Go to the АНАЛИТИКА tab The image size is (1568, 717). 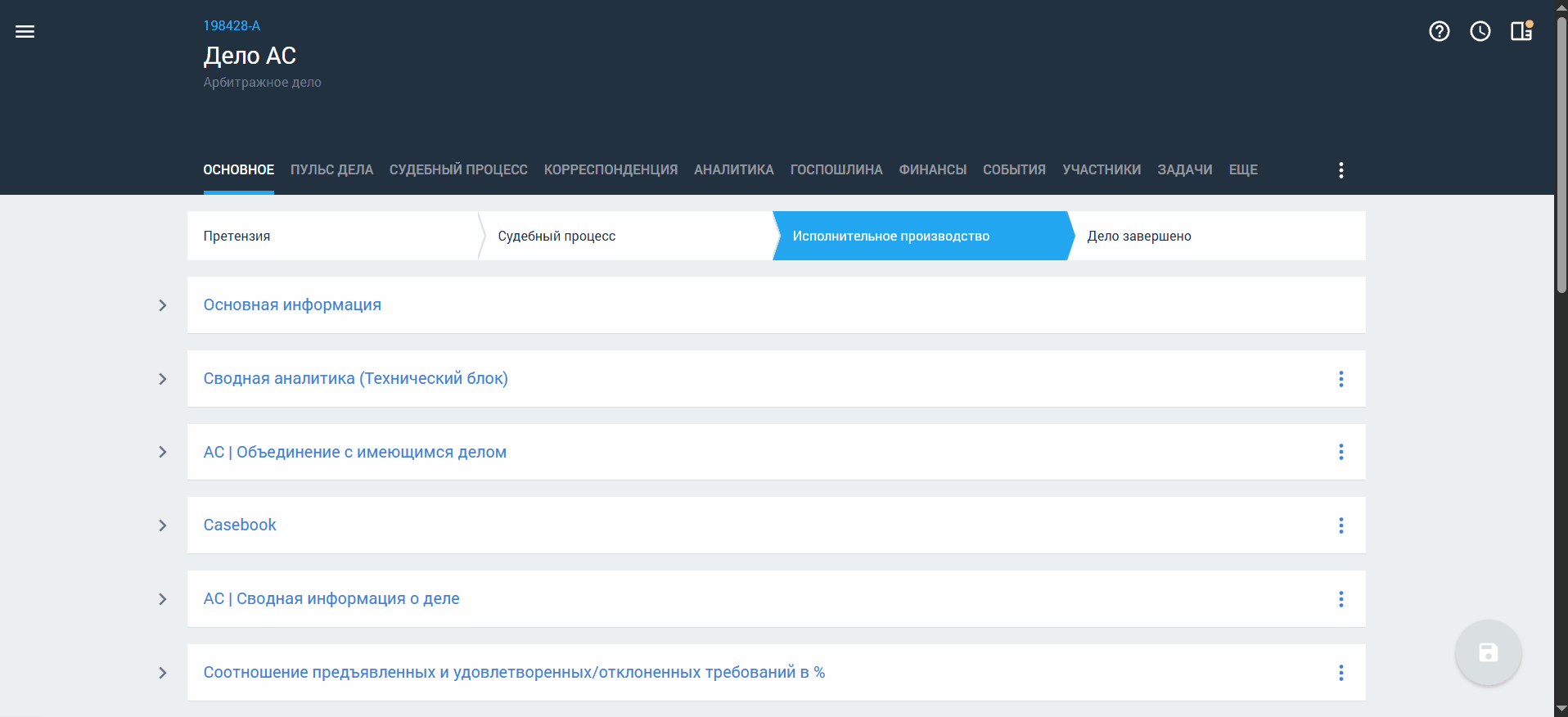734,169
